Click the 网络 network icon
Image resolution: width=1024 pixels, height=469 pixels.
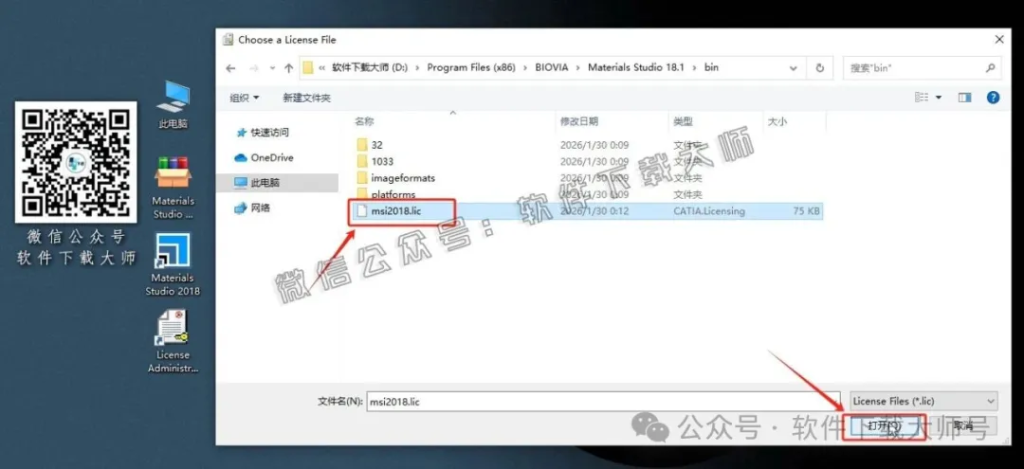[x=240, y=208]
